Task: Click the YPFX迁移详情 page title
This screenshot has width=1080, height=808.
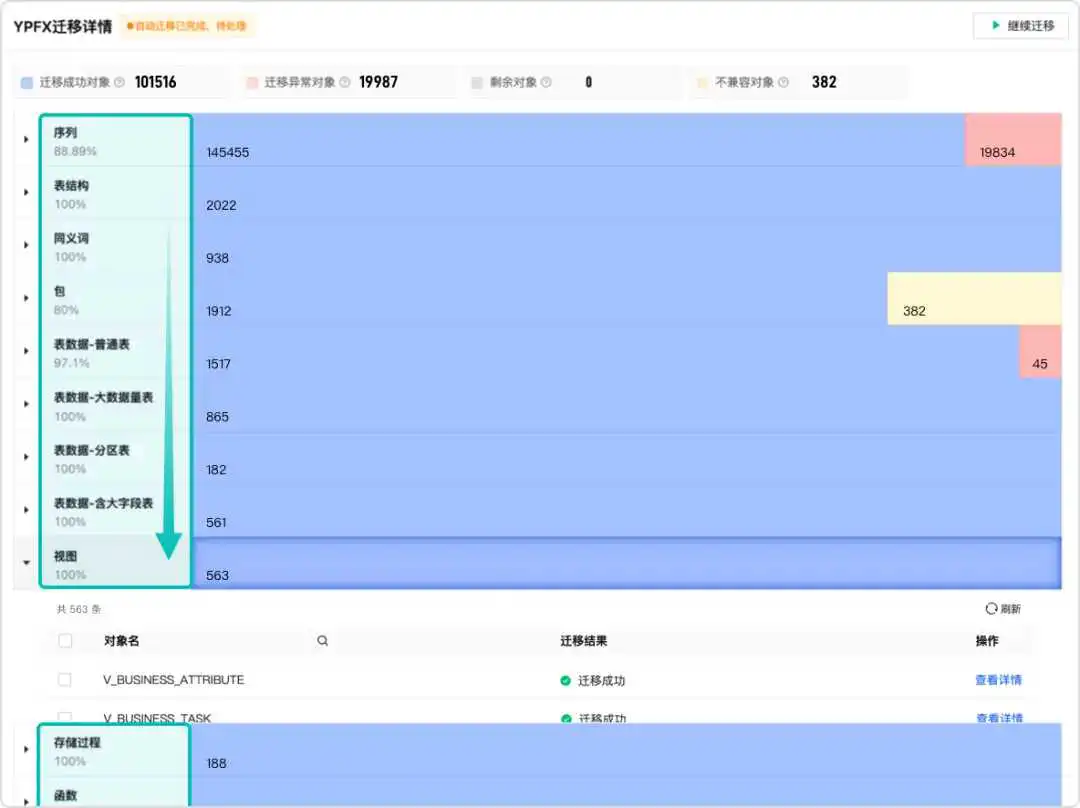Action: coord(63,26)
